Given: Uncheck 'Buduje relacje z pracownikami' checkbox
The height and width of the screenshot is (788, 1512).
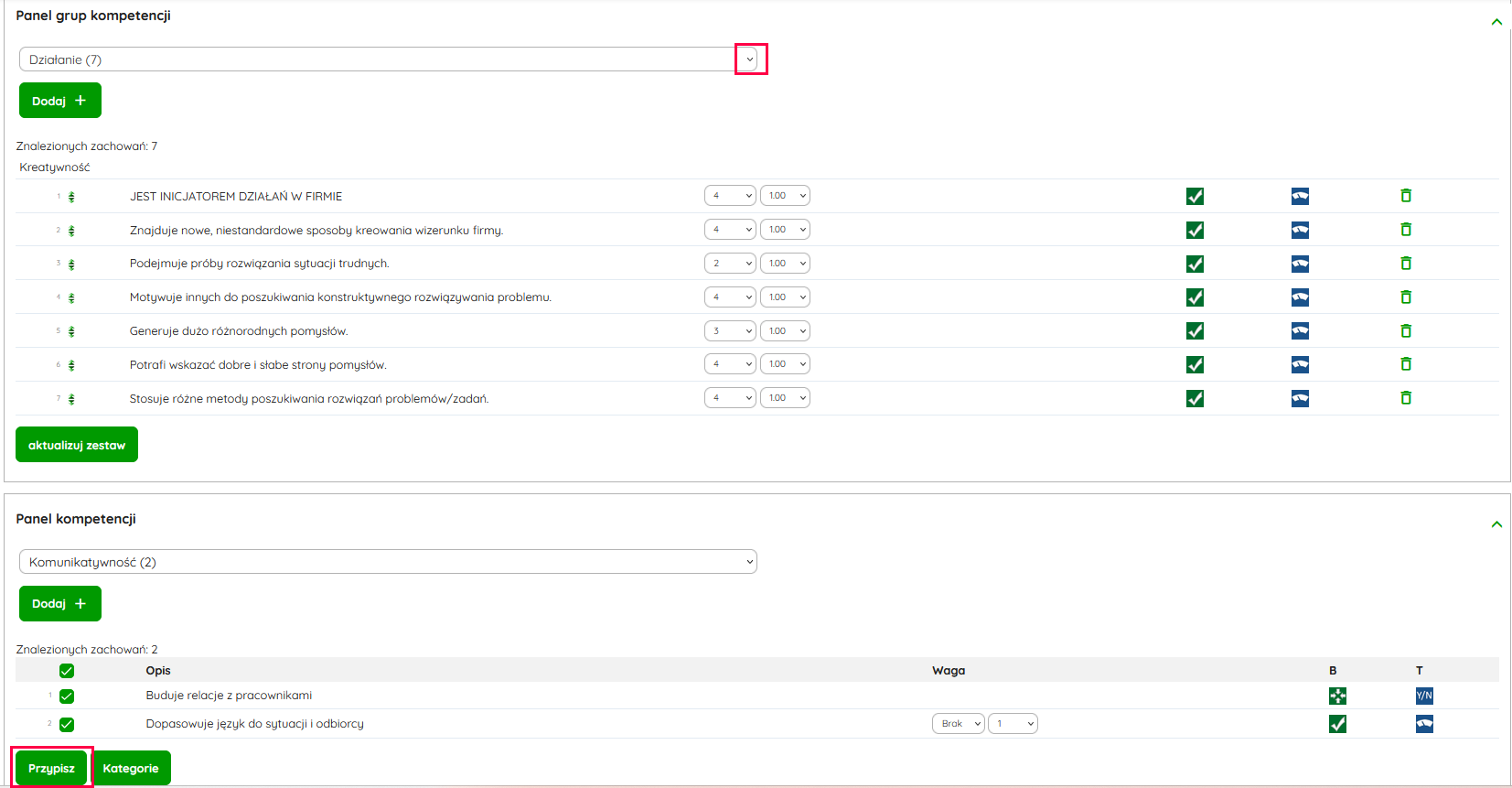Looking at the screenshot, I should tap(67, 696).
